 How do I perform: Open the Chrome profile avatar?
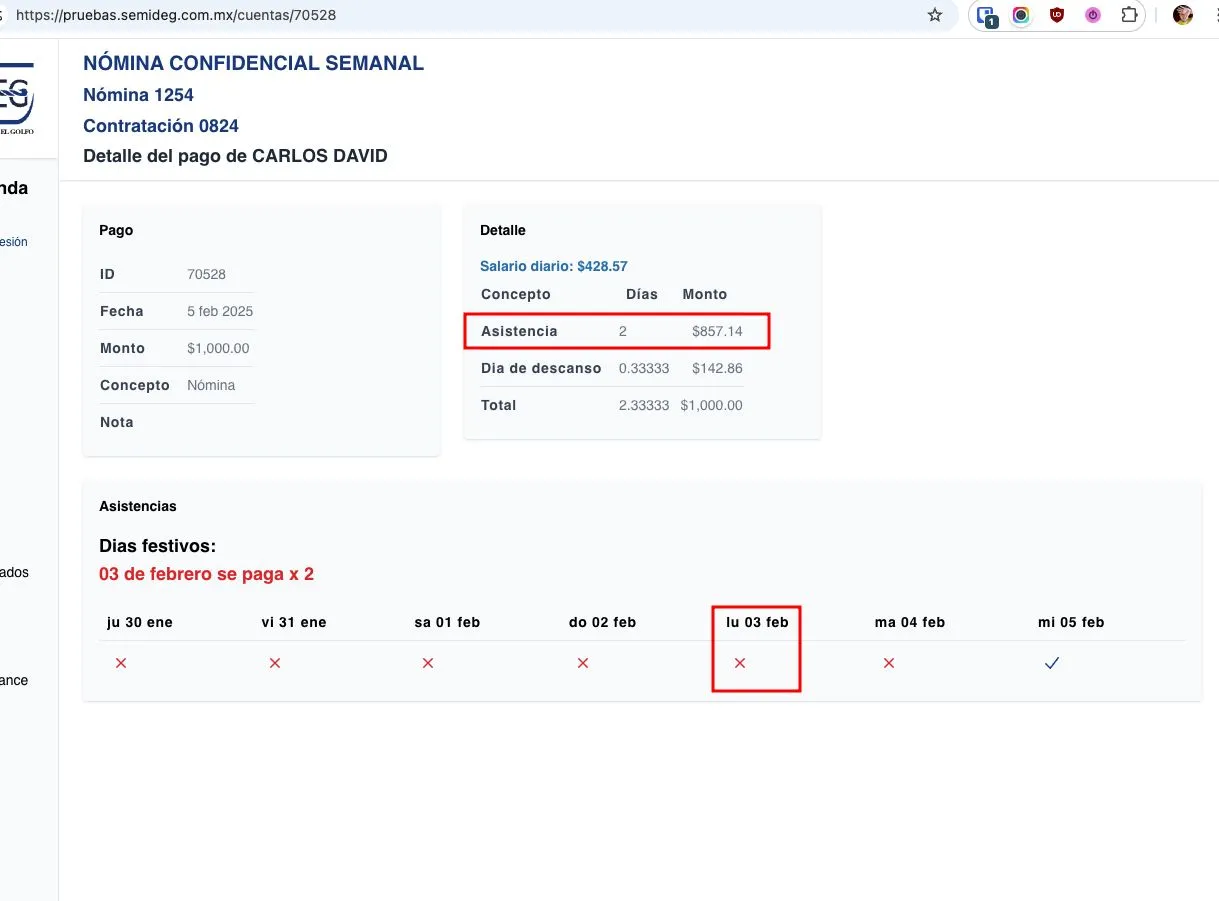[1183, 15]
